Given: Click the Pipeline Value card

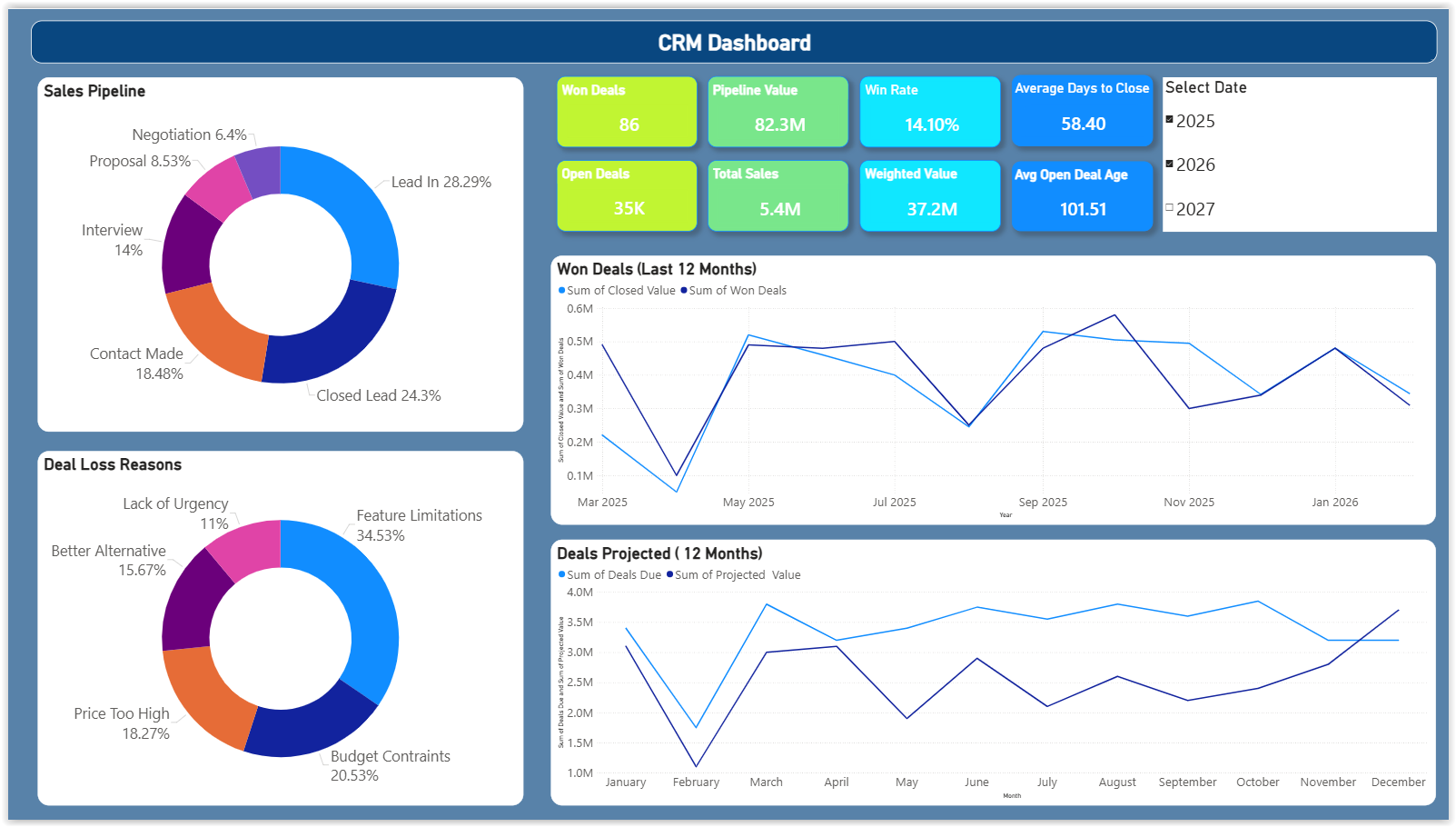Looking at the screenshot, I should click(x=778, y=111).
